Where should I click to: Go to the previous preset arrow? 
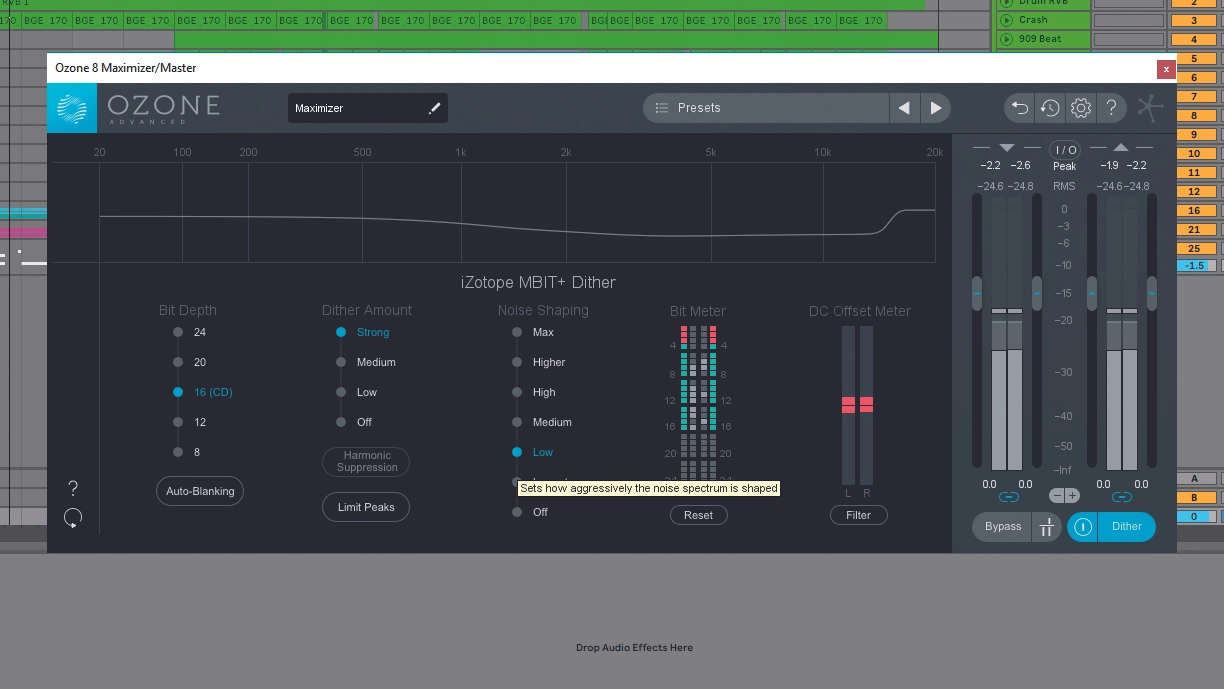pos(904,108)
